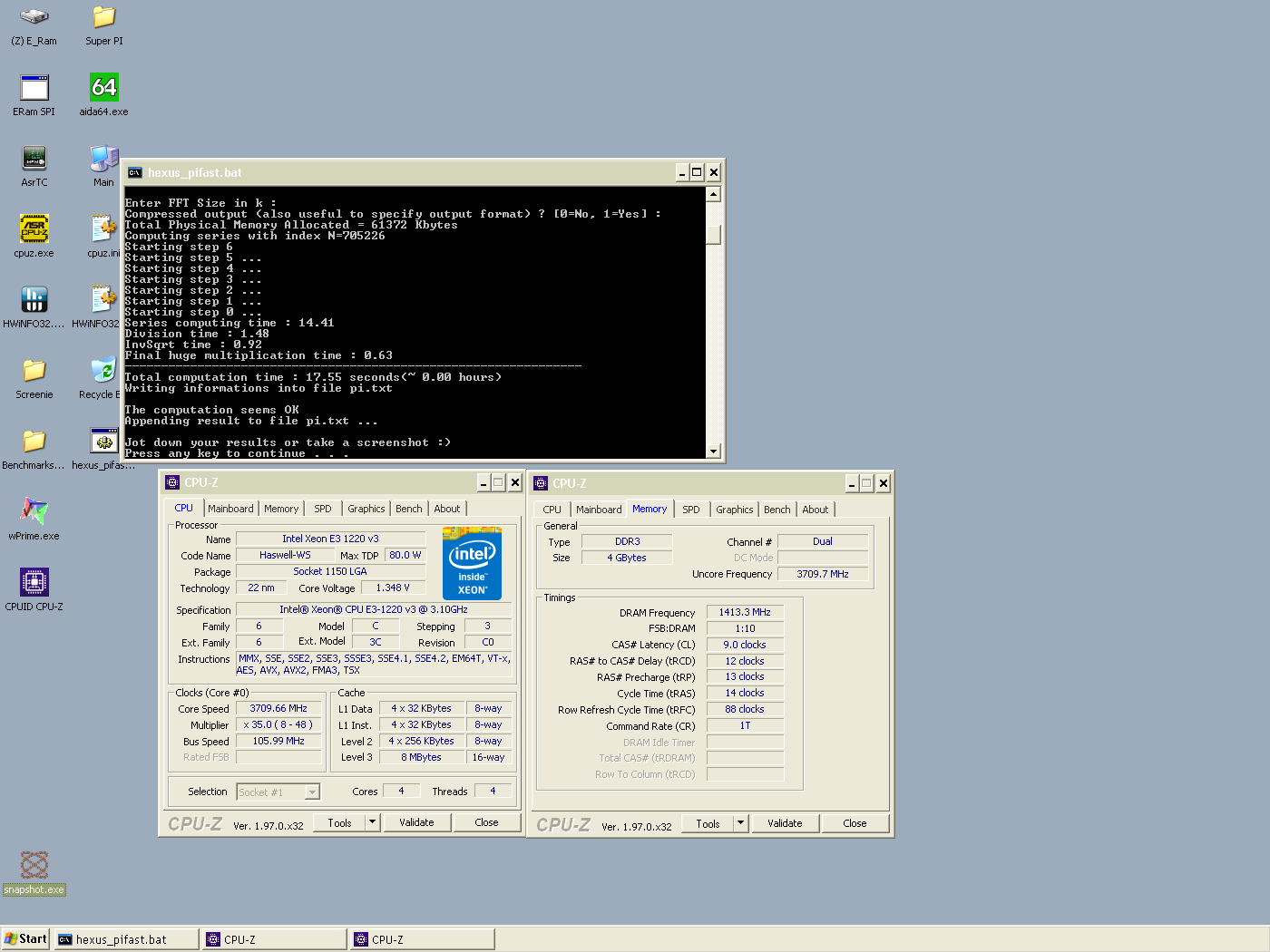Click Validate button in right CPU-Z

[x=785, y=823]
